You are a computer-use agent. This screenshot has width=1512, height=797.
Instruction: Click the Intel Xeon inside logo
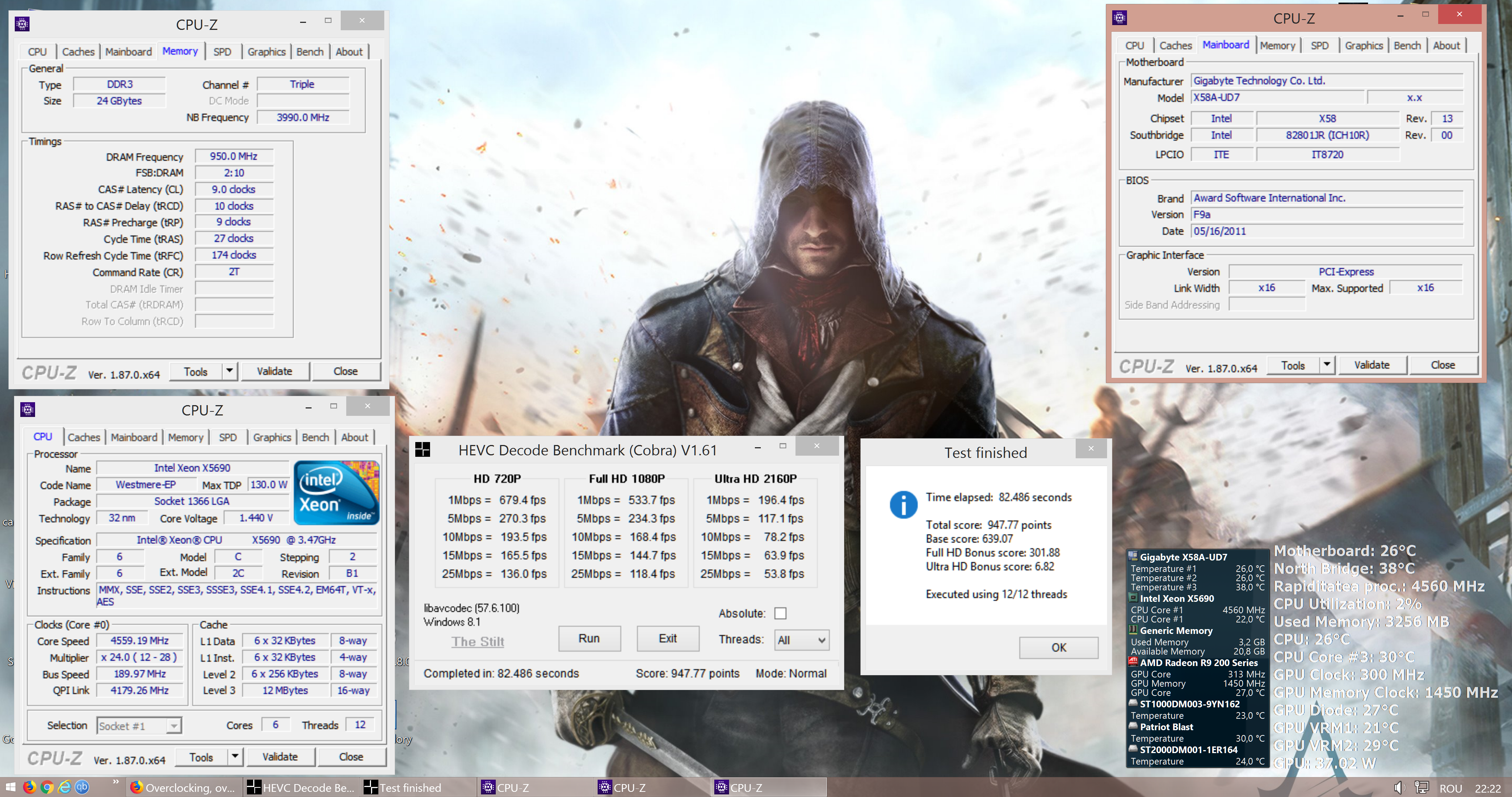click(336, 493)
